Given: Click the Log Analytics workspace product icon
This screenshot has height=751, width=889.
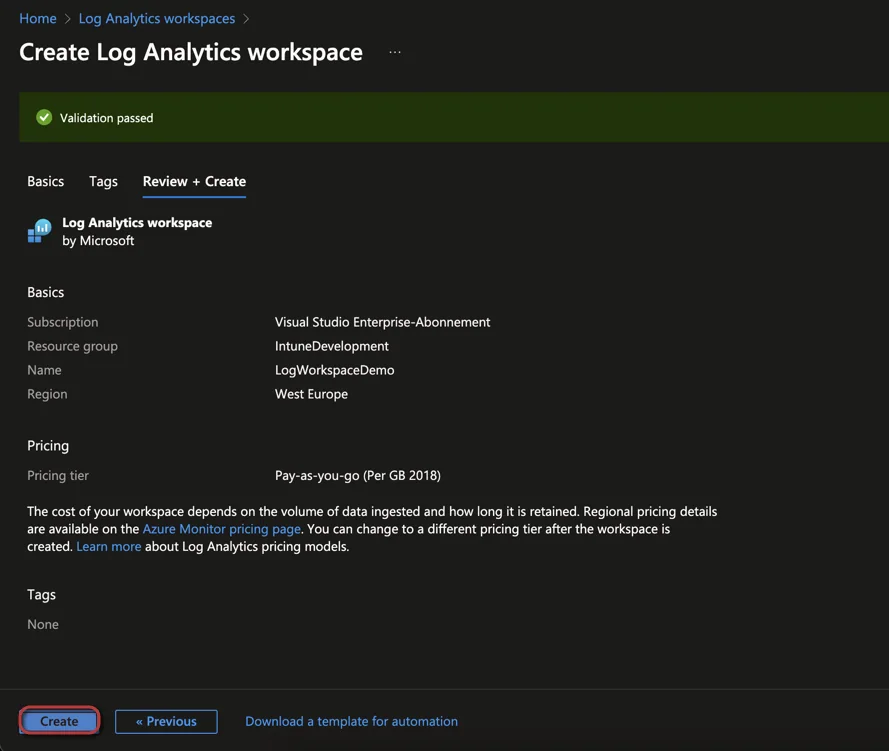Looking at the screenshot, I should point(40,231).
